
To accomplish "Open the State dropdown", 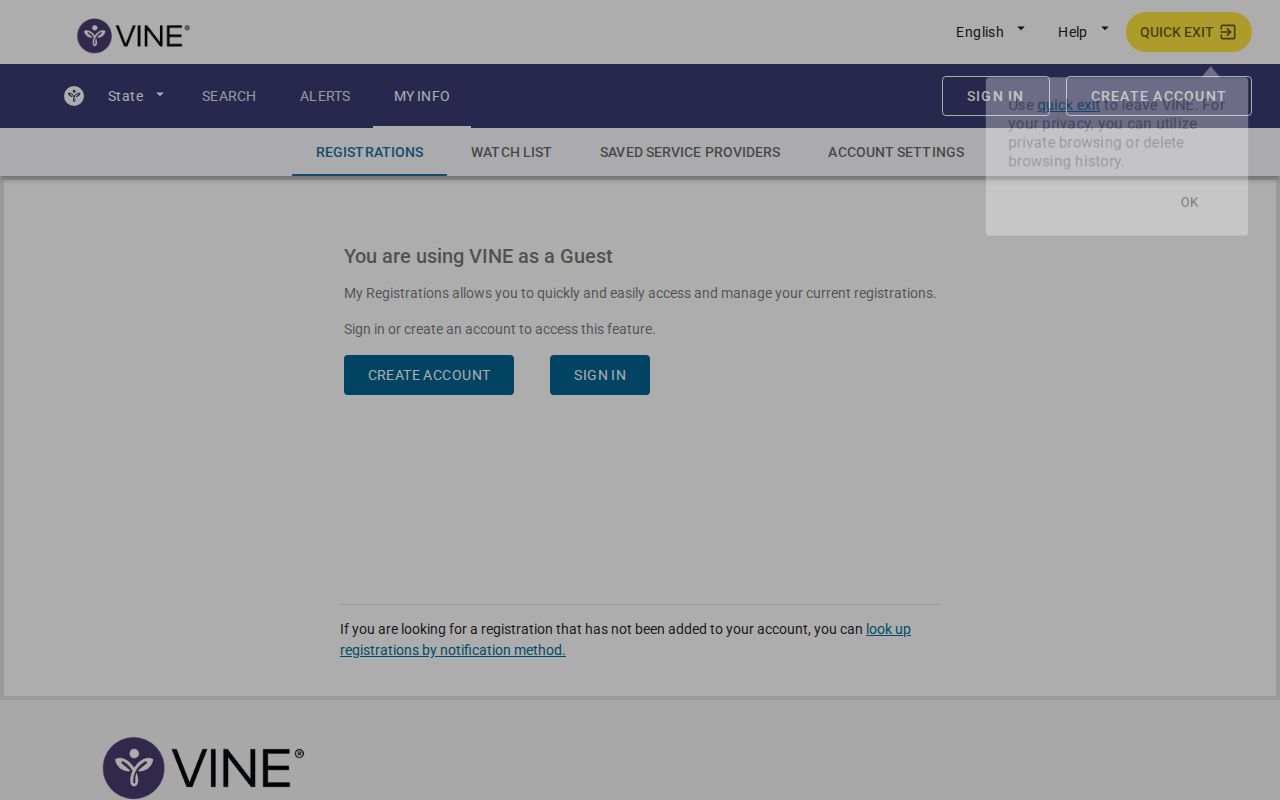I will [136, 96].
